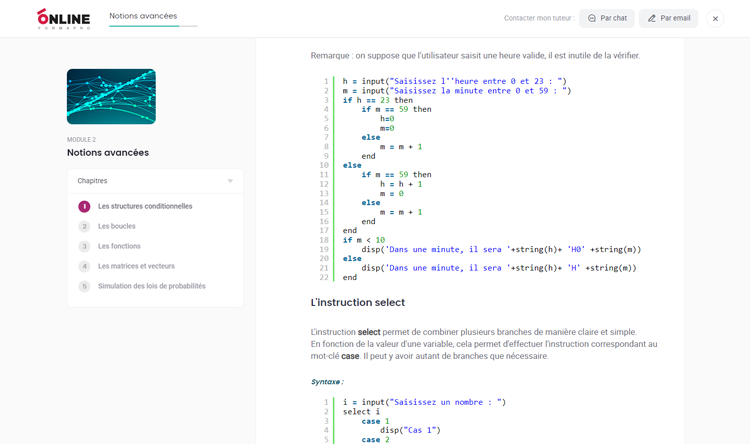Click the Remarque paragraph text
Screen dimensions: 750x444
coord(475,56)
